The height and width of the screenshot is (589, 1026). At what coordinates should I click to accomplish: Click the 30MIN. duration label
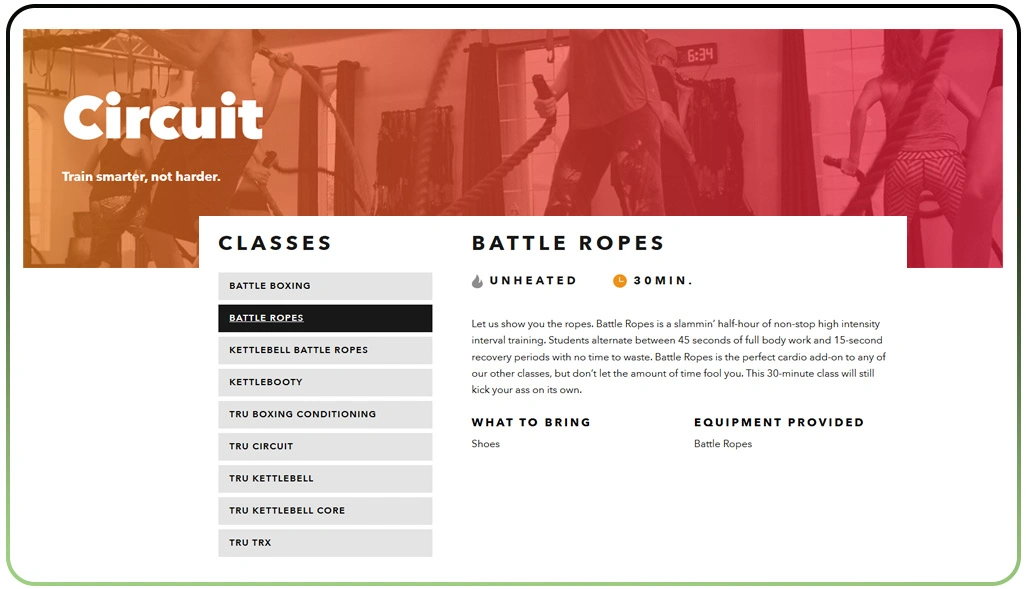point(663,281)
